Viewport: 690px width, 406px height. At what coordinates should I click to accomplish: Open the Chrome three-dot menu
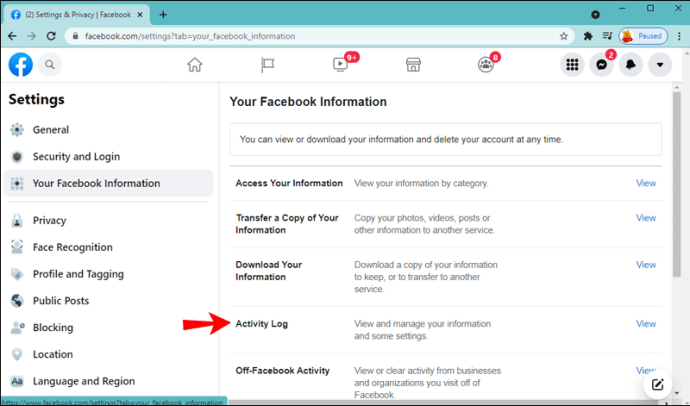(x=679, y=36)
